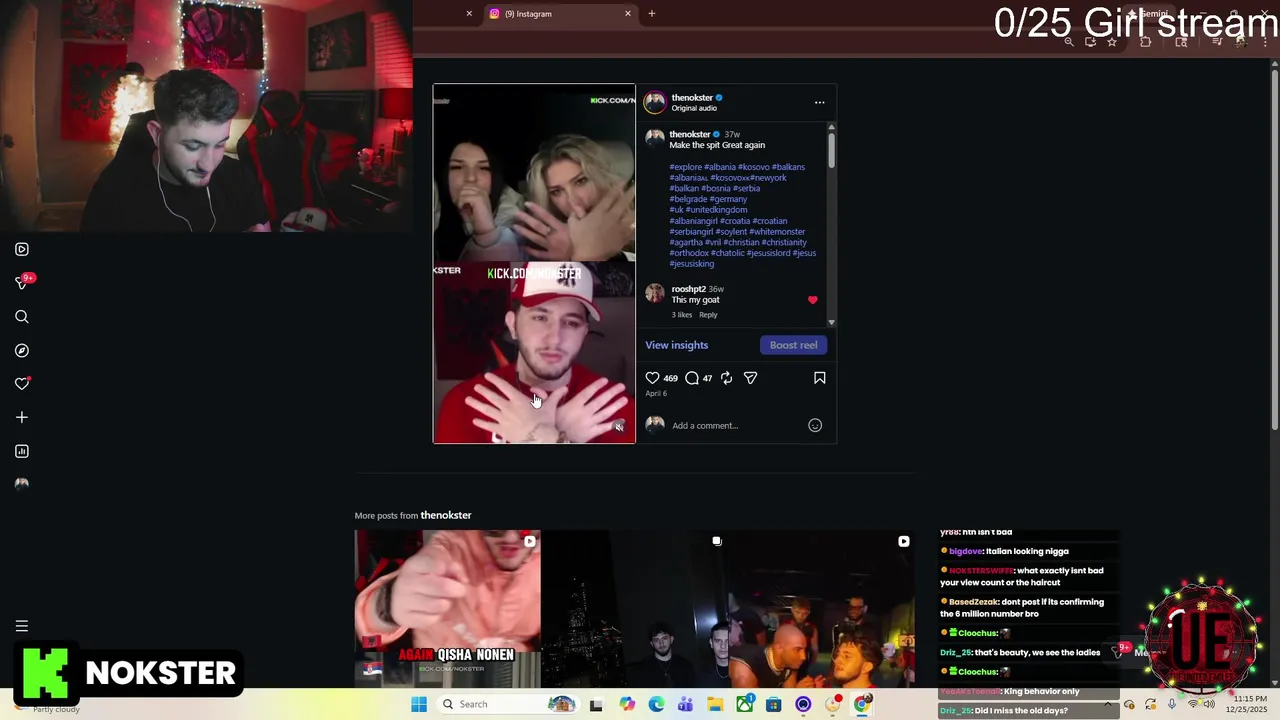Click the install app icon in address bar
1280x720 pixels.
pos(1090,42)
